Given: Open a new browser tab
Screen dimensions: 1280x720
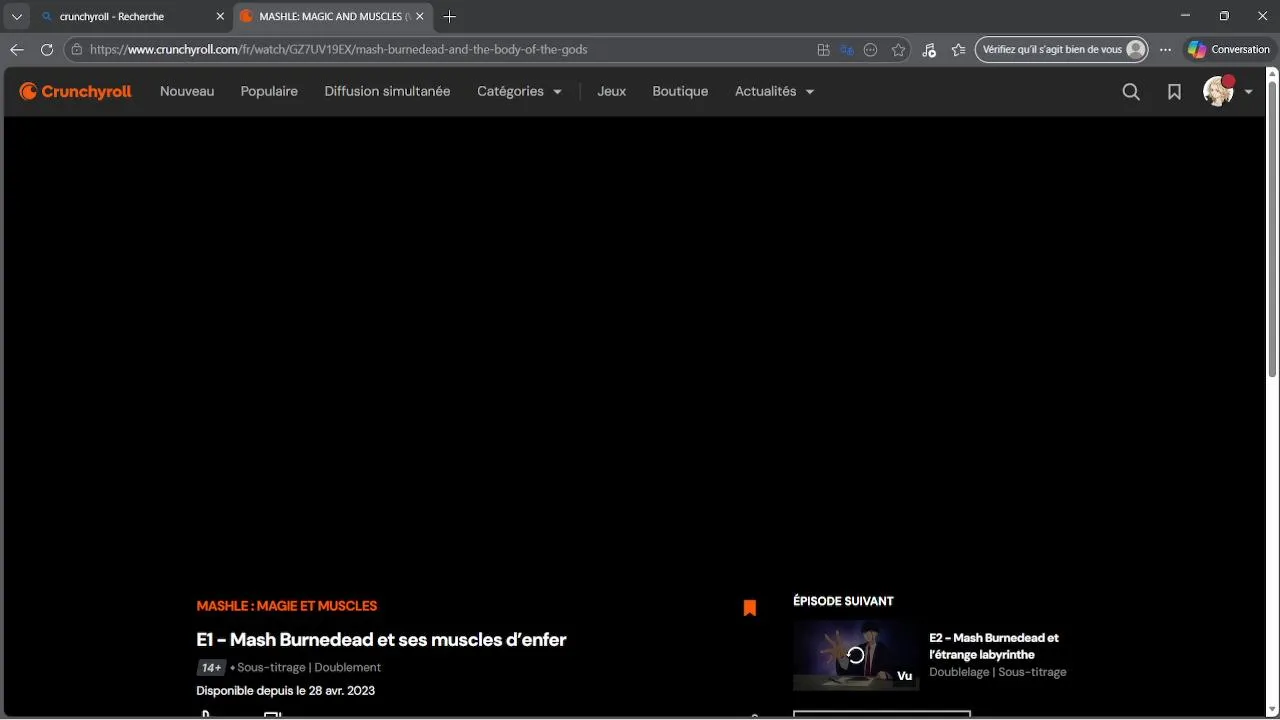Looking at the screenshot, I should coord(450,16).
